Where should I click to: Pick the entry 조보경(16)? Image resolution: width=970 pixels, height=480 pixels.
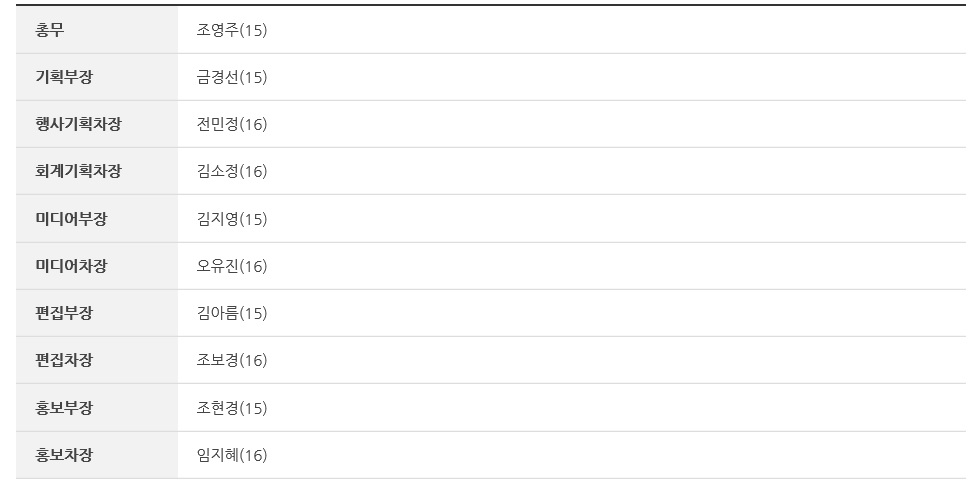tap(232, 360)
